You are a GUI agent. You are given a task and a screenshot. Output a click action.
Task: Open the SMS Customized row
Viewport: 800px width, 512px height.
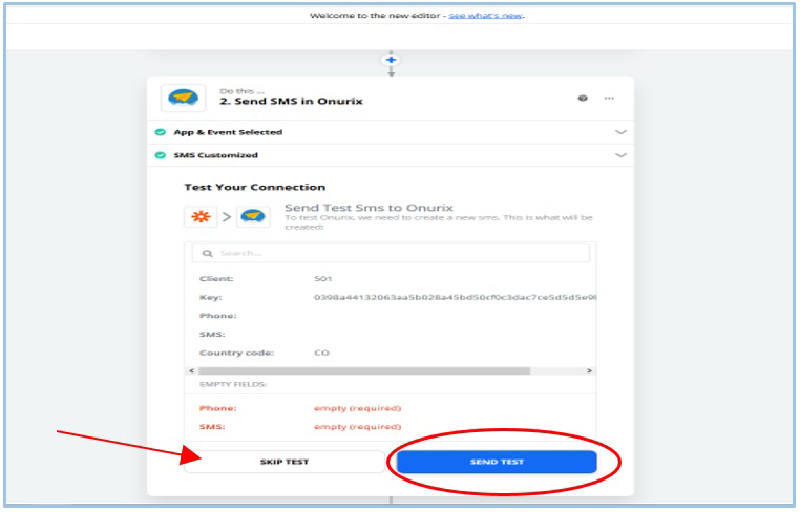pos(390,155)
